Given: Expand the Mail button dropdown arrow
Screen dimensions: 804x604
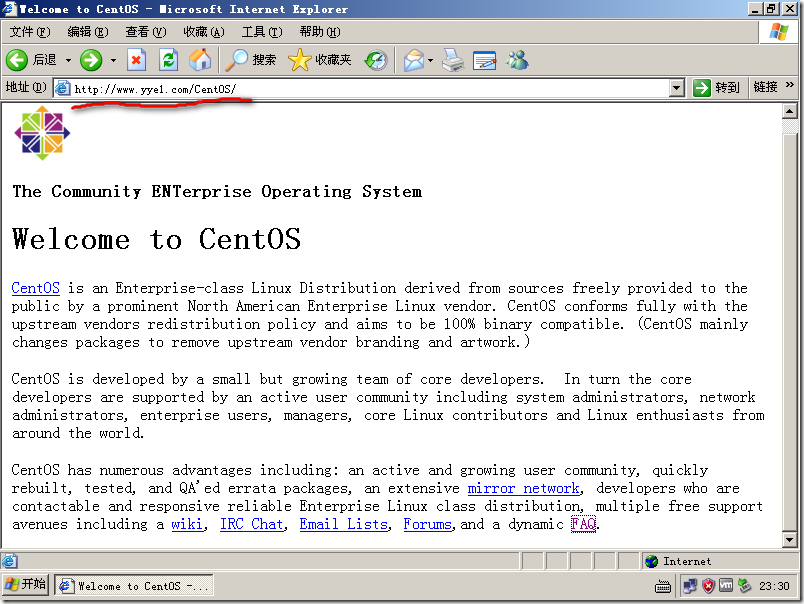Looking at the screenshot, I should (x=431, y=61).
